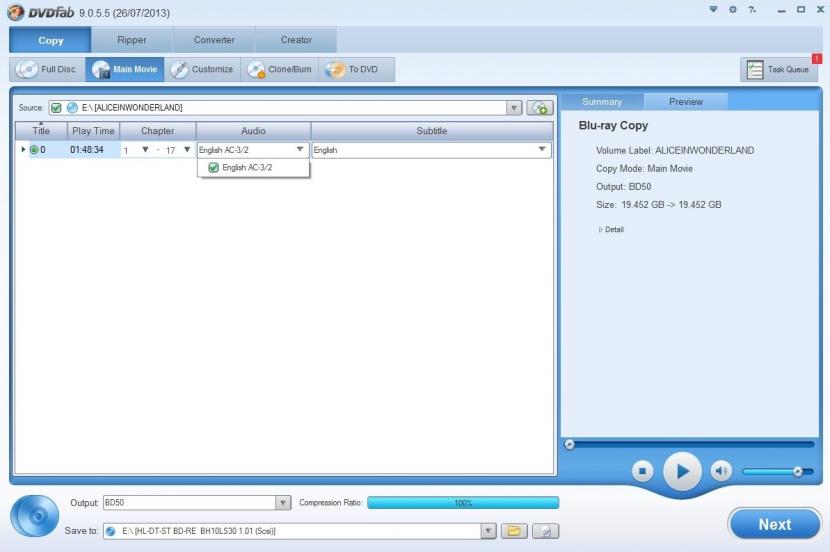This screenshot has height=552, width=830.
Task: Adjust the preview volume slider
Action: (x=797, y=471)
